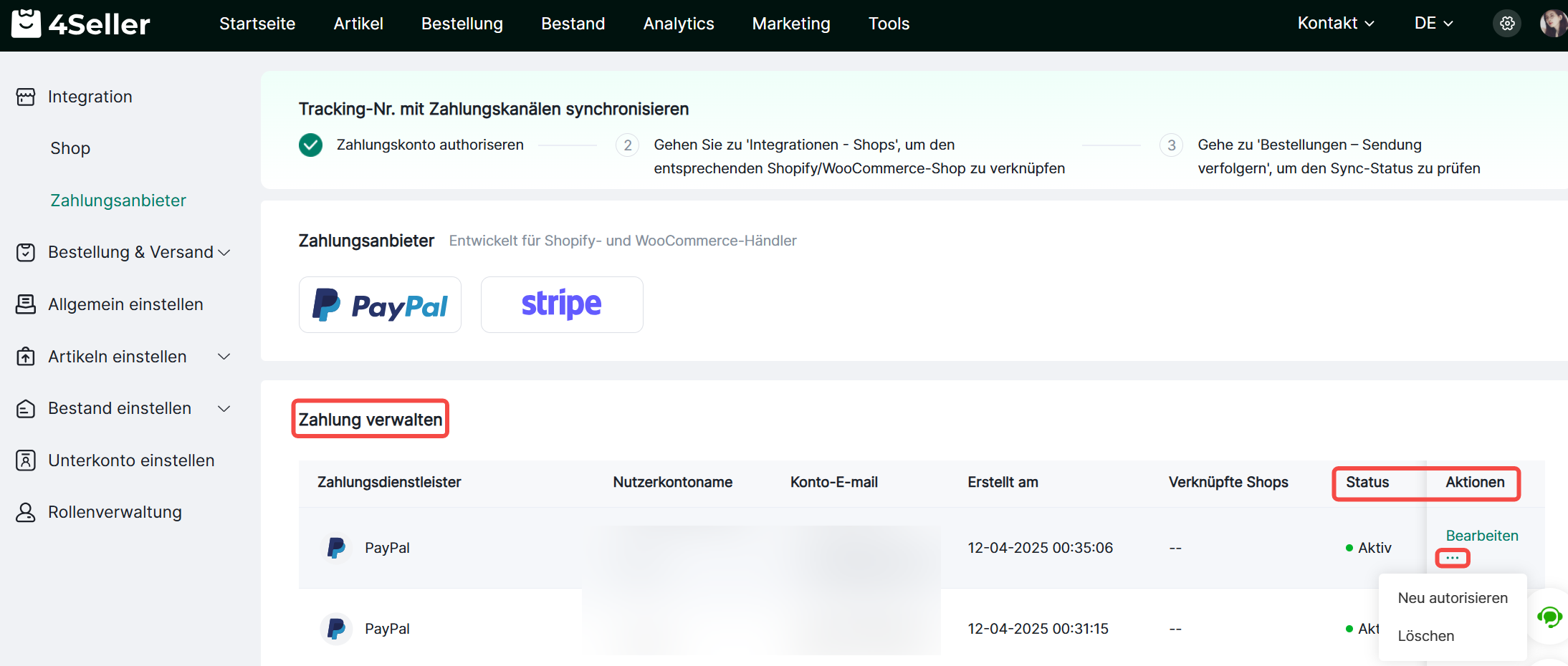1568x666 pixels.
Task: Click the Rollenverwaltung person icon
Action: point(26,513)
